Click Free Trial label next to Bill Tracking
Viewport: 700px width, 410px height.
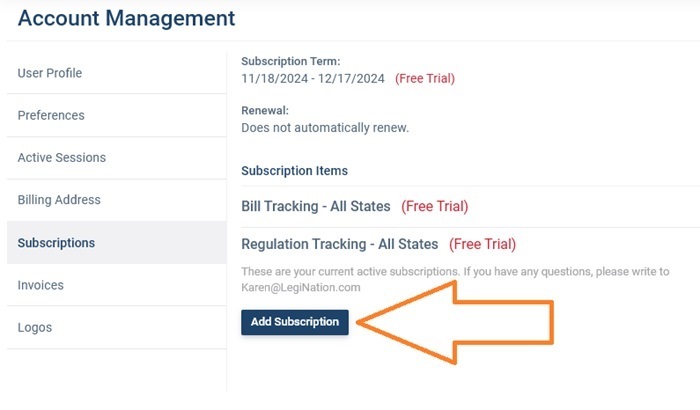(x=435, y=207)
